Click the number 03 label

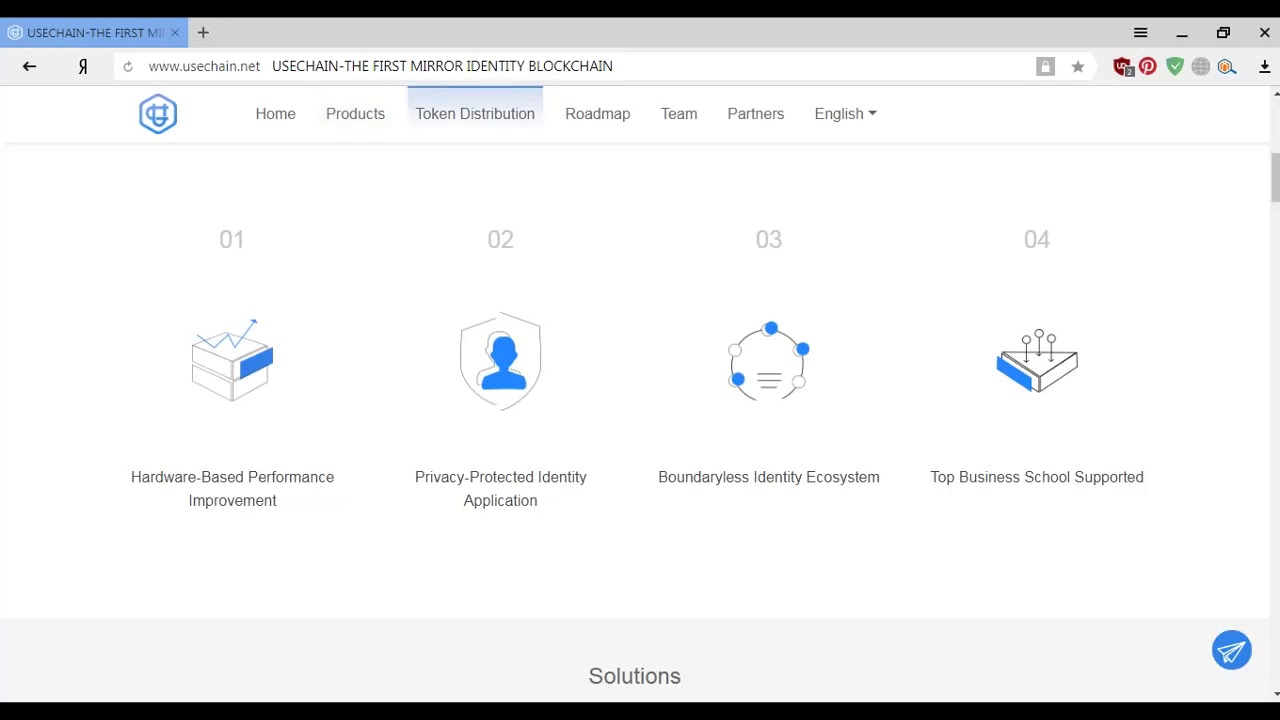768,239
